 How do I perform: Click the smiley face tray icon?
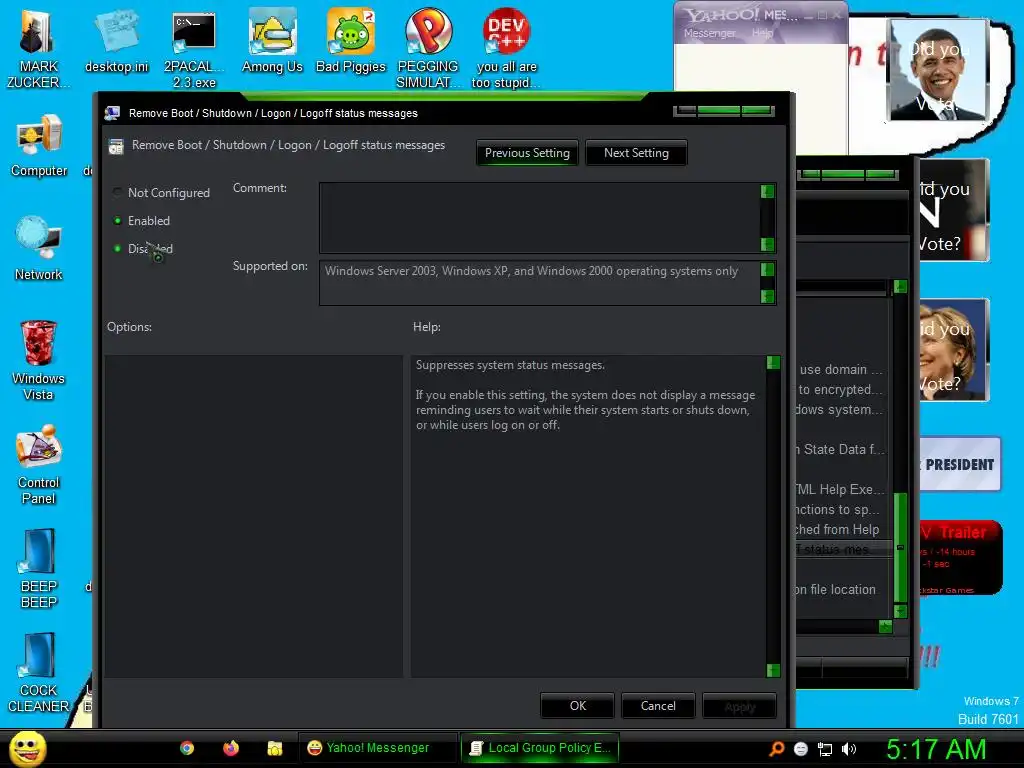[x=801, y=749]
